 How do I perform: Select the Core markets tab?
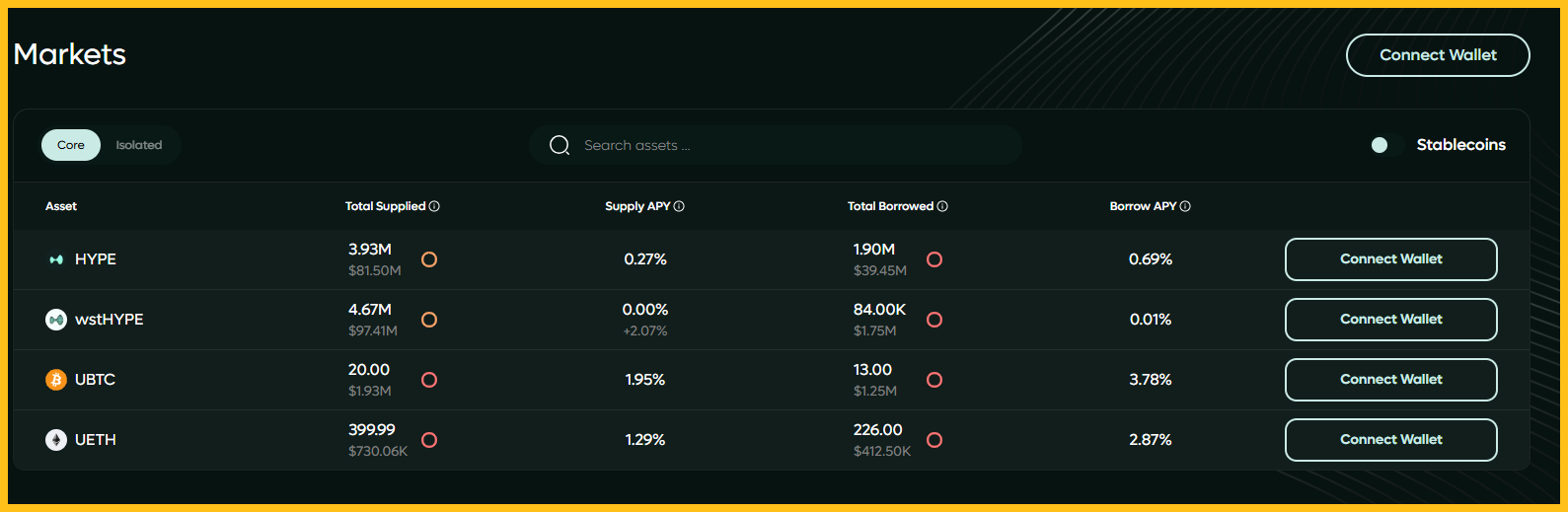71,145
